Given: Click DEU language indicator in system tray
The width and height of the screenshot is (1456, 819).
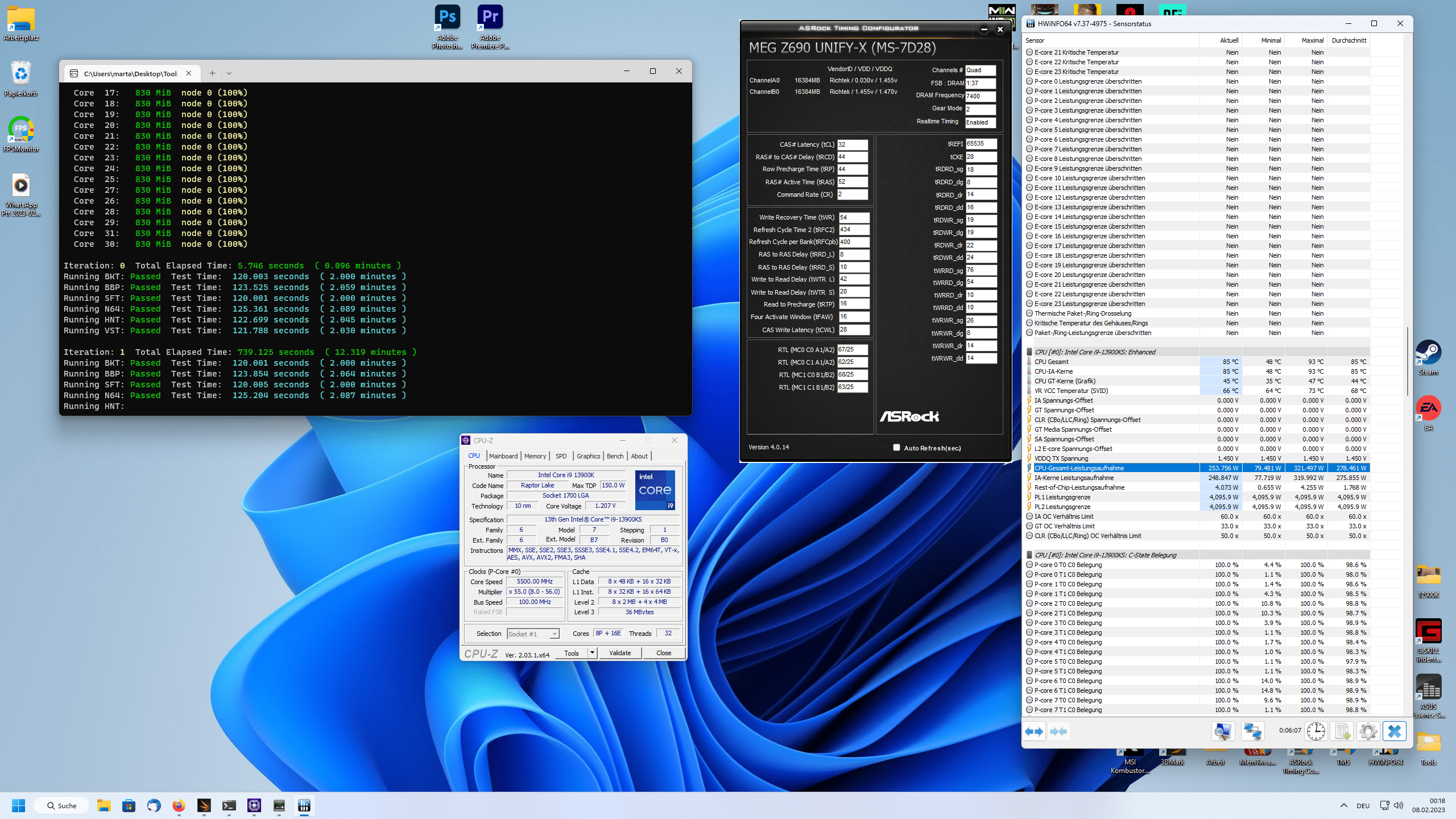Looking at the screenshot, I should pyautogui.click(x=1363, y=805).
